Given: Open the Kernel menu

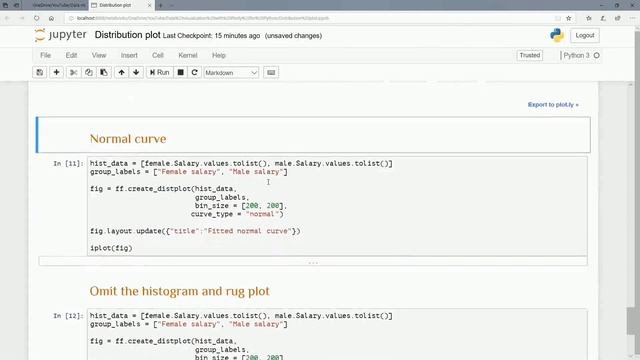Looking at the screenshot, I should 188,55.
